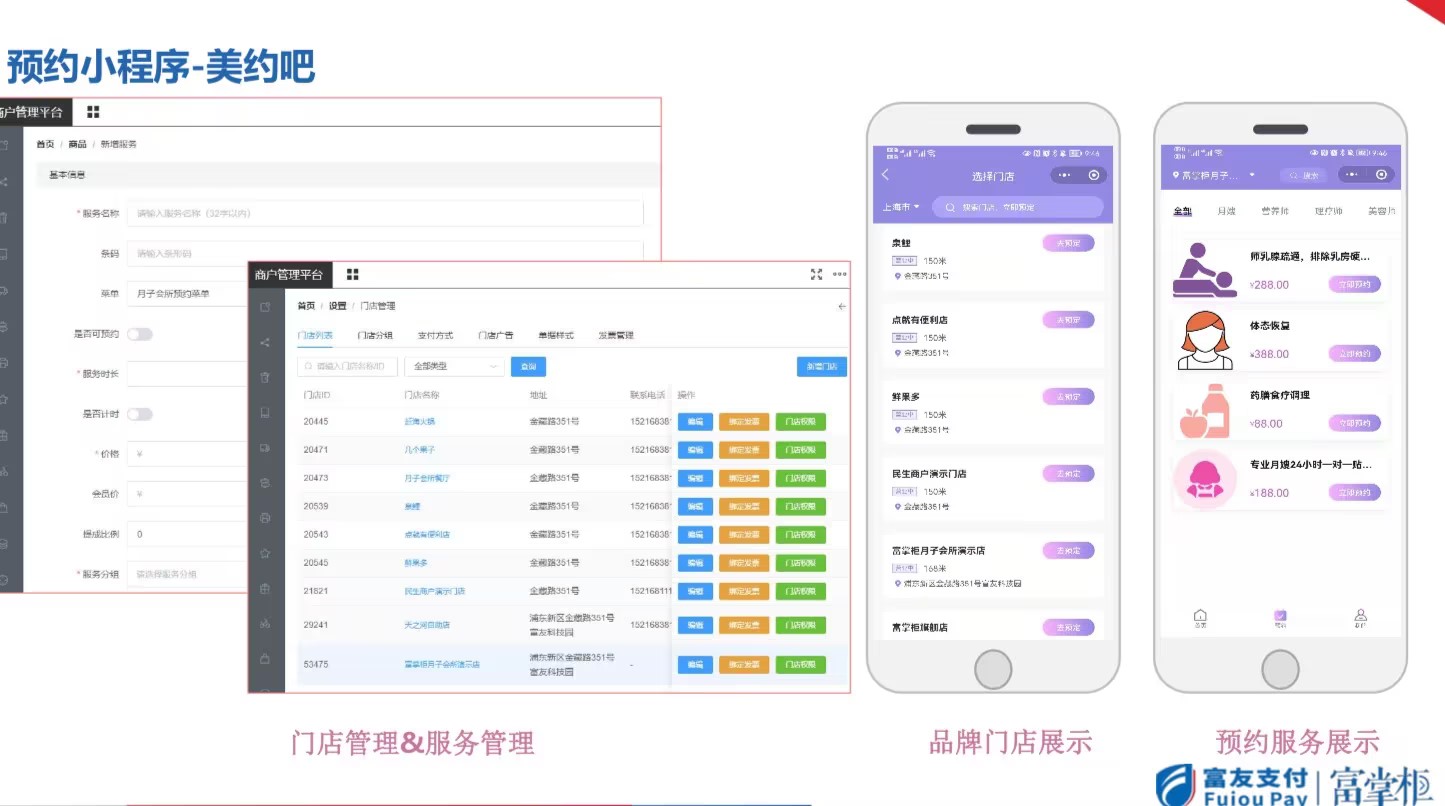Tap purple booking icon in phone bottom bar
The width and height of the screenshot is (1445, 806).
1280,618
